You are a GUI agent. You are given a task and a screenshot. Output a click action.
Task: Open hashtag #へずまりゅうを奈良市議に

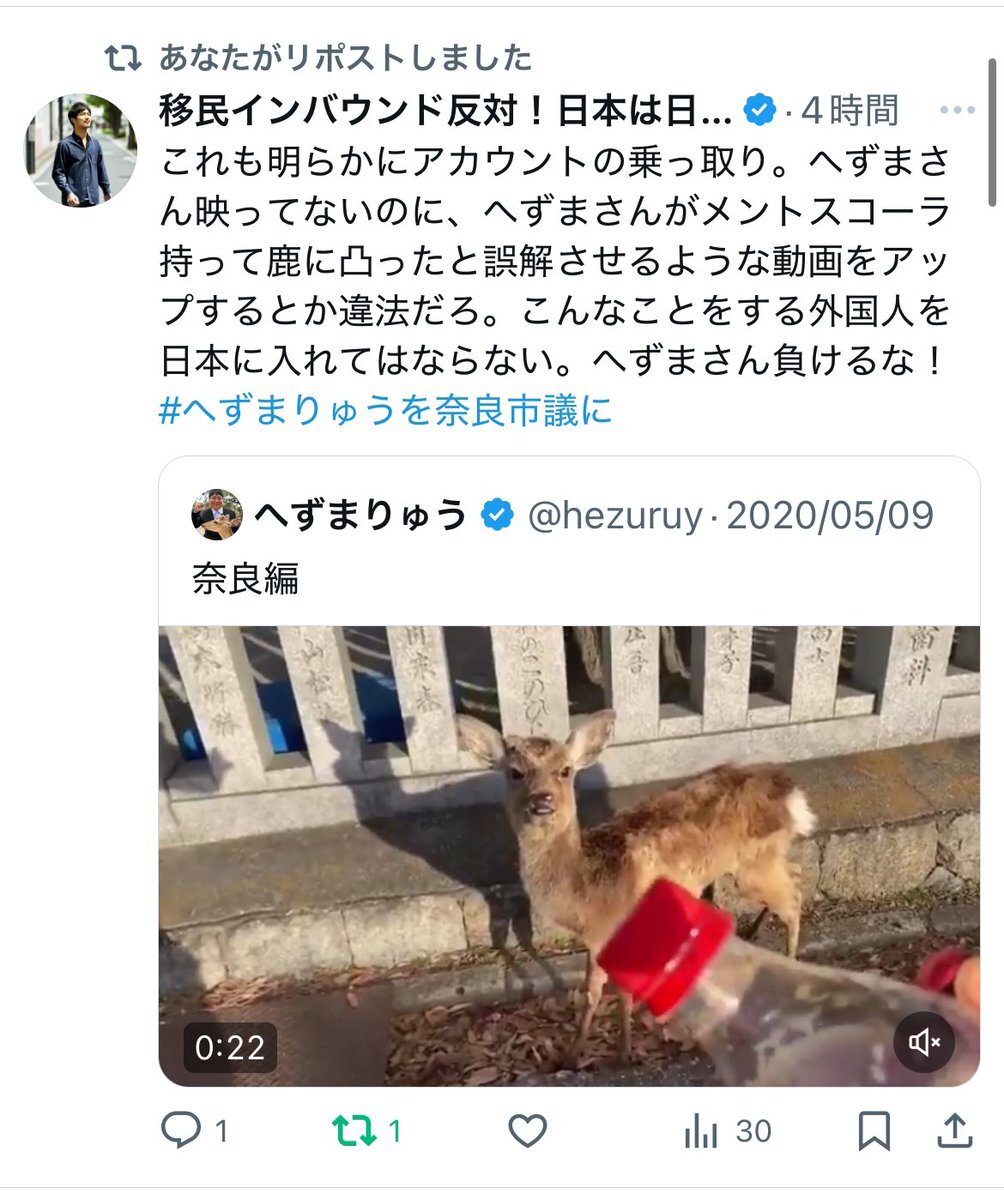tap(385, 411)
